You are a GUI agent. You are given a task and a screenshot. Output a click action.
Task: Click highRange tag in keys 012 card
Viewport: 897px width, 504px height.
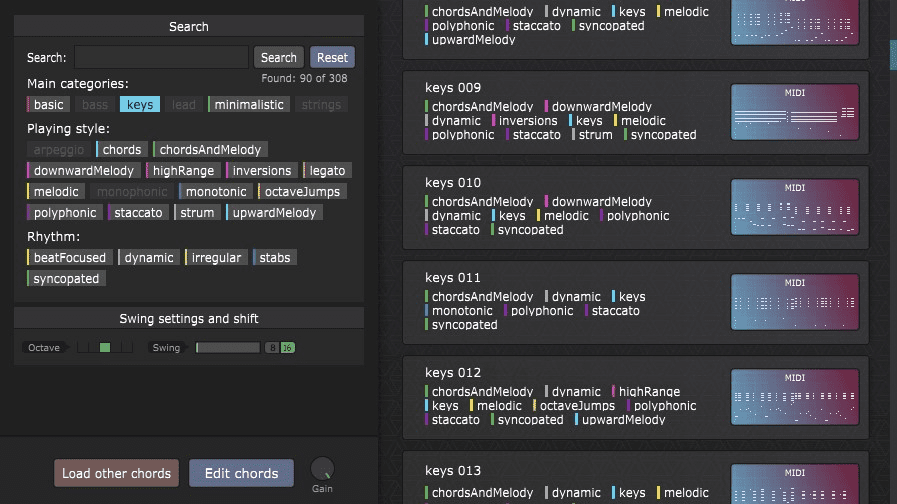point(646,392)
